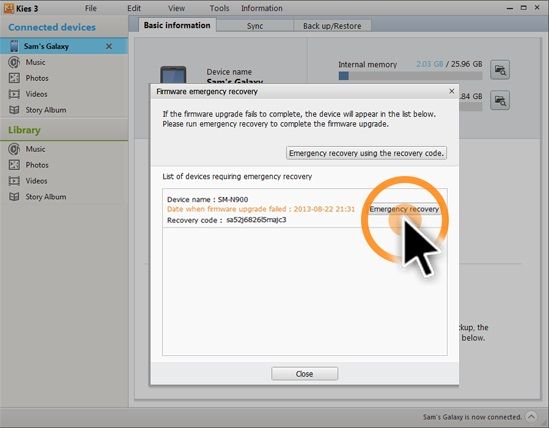Viewport: 555px width, 431px height.
Task: Browse internal memory with the folder search icon
Action: coord(499,70)
